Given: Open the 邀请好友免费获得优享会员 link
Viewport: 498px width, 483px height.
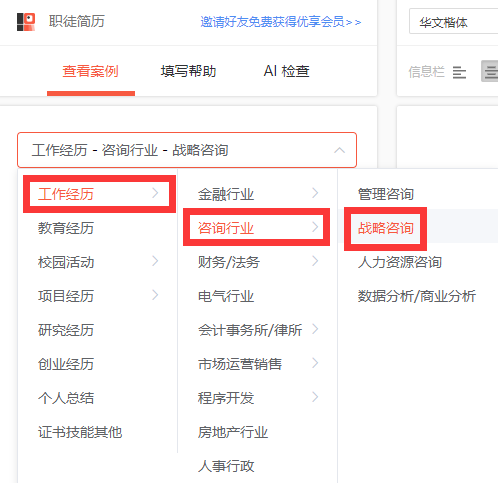Looking at the screenshot, I should [281, 22].
